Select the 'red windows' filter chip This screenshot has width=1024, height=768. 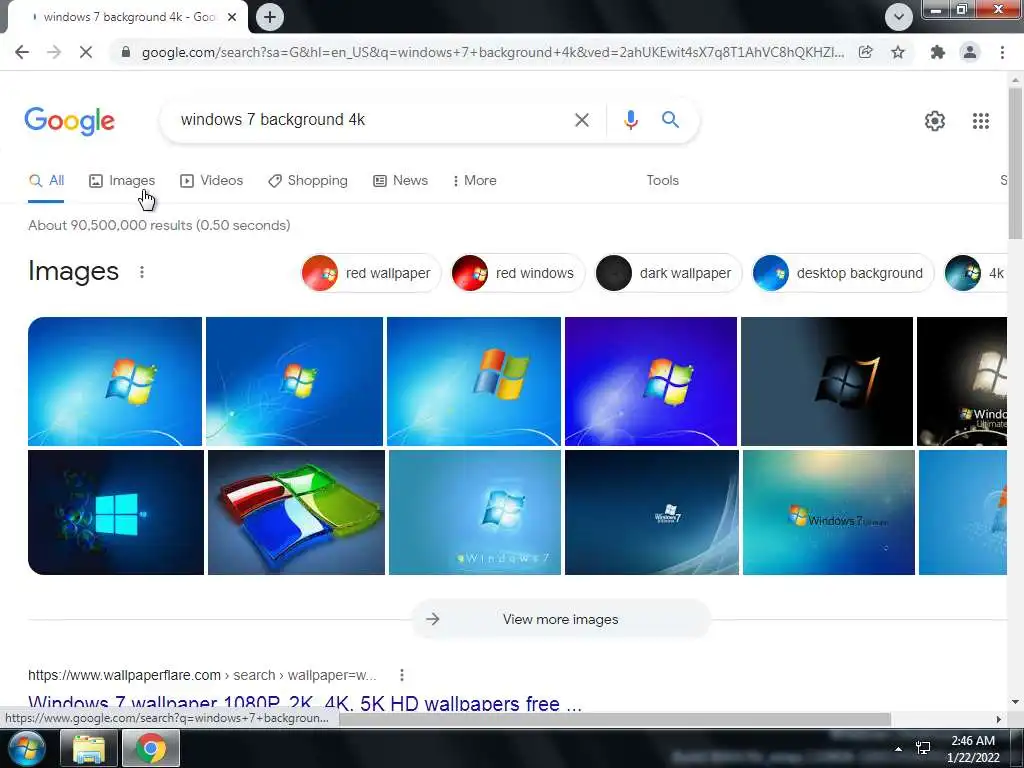pos(517,273)
